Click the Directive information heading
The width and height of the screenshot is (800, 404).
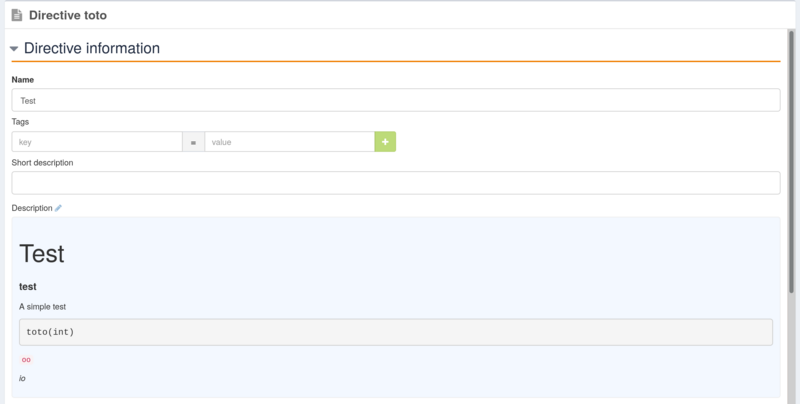coord(92,48)
